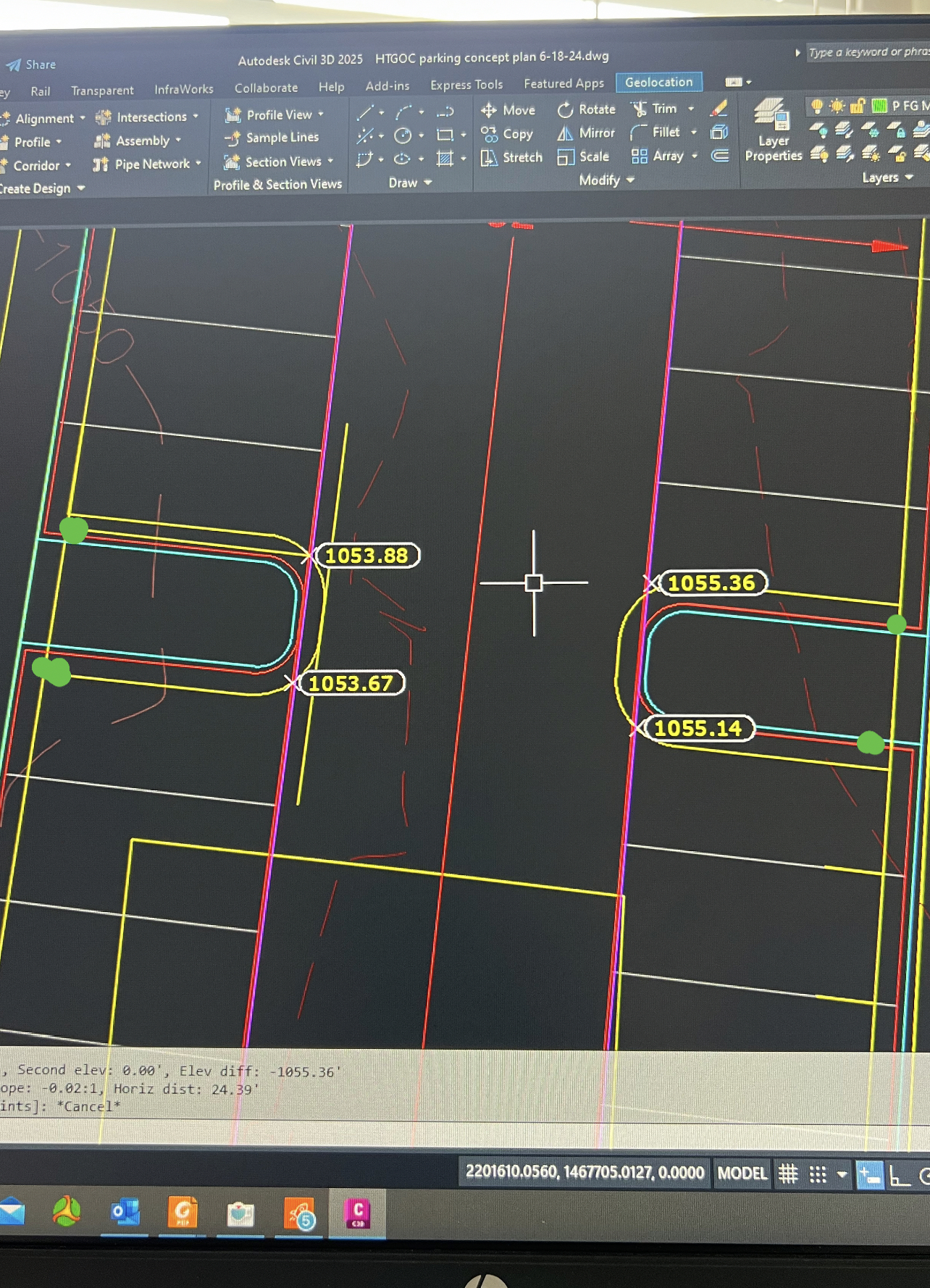This screenshot has width=930, height=1288.
Task: Select the Copy tool
Action: tap(507, 134)
